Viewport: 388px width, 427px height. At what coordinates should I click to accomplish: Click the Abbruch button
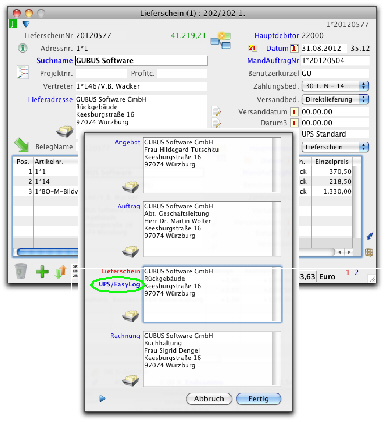[x=209, y=398]
